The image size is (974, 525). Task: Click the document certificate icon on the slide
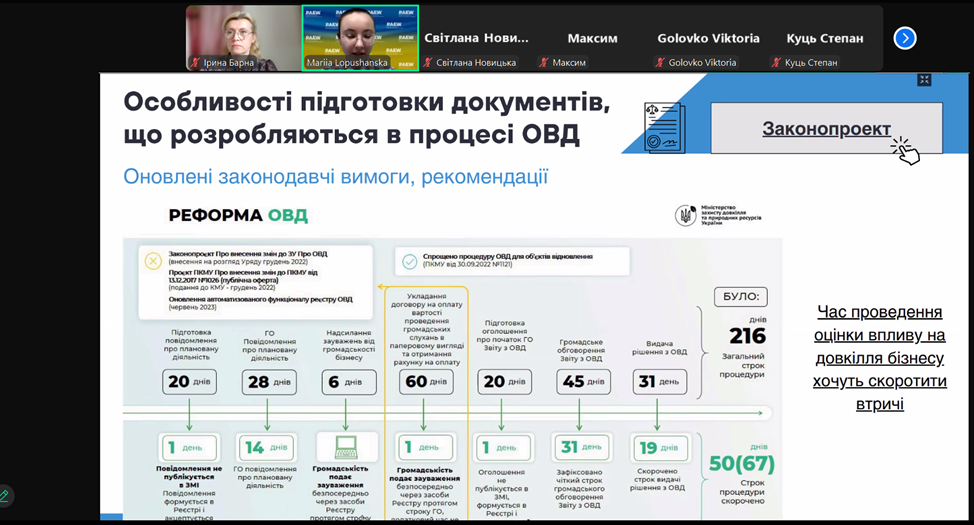(x=665, y=128)
